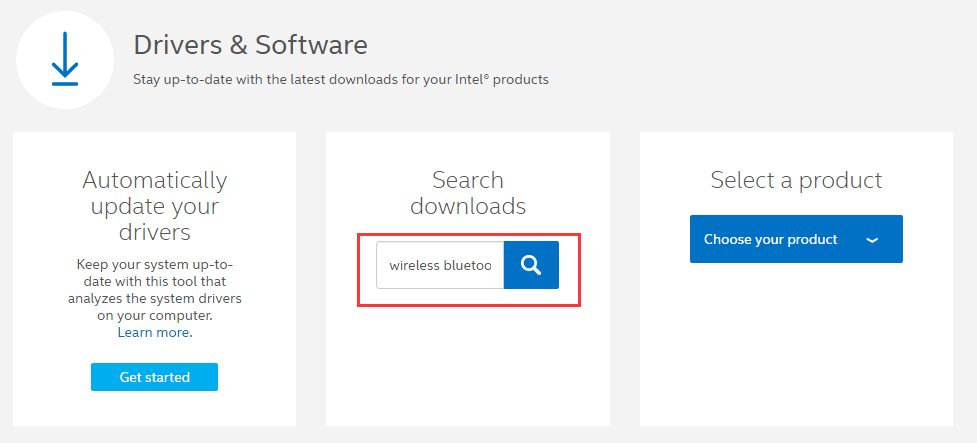Click the Search downloads heading
The height and width of the screenshot is (443, 977).
click(x=467, y=193)
